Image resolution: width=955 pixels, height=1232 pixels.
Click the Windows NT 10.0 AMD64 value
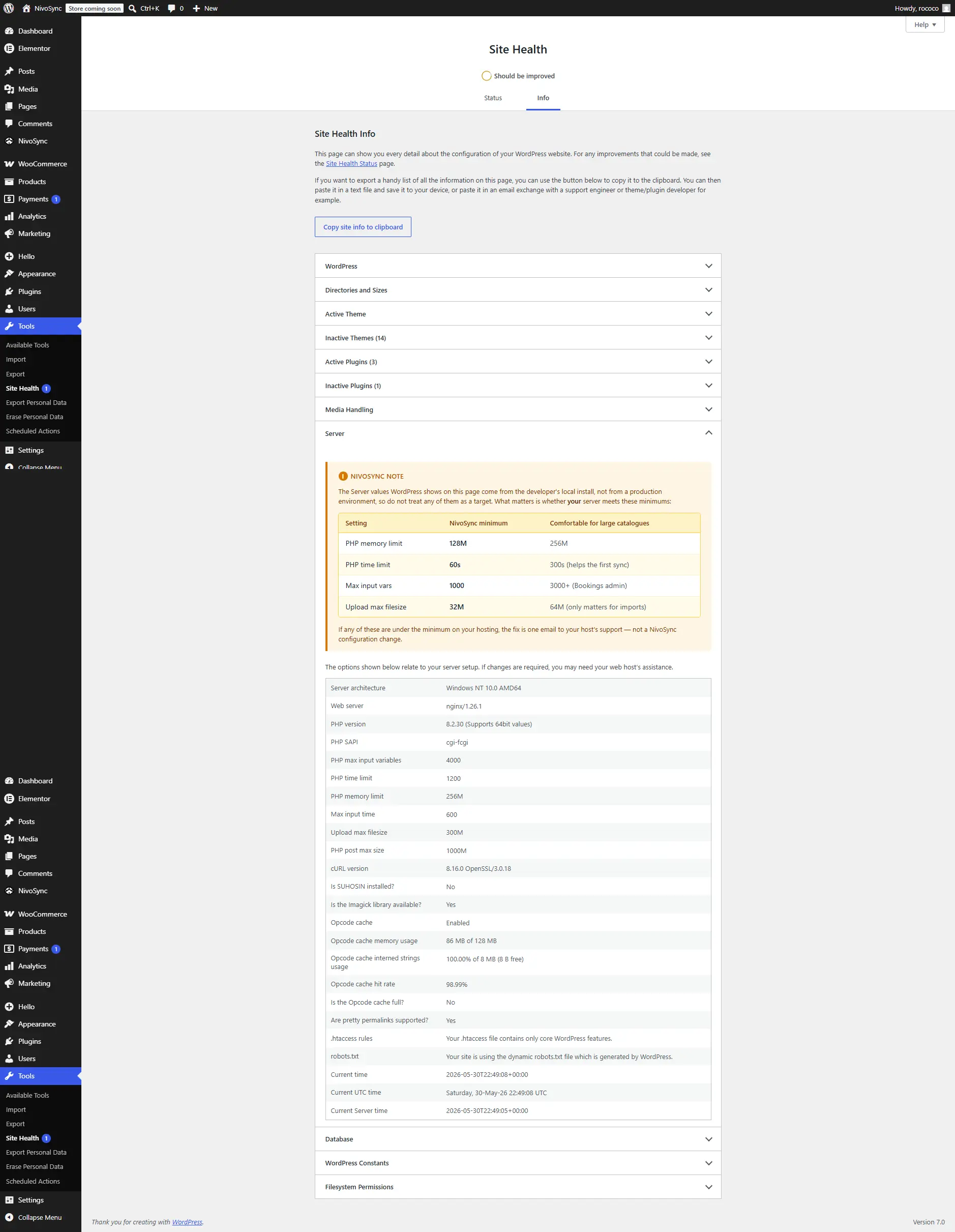tap(484, 688)
